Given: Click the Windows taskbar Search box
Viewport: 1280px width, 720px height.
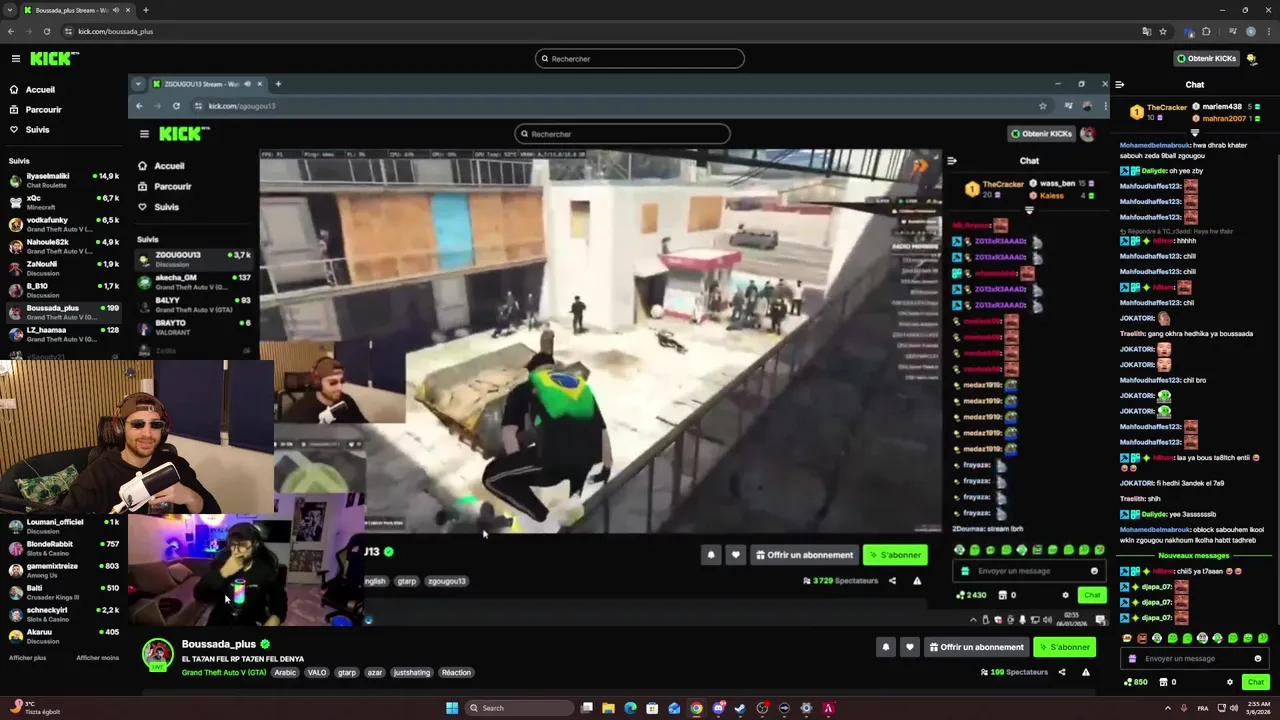Looking at the screenshot, I should coord(520,708).
